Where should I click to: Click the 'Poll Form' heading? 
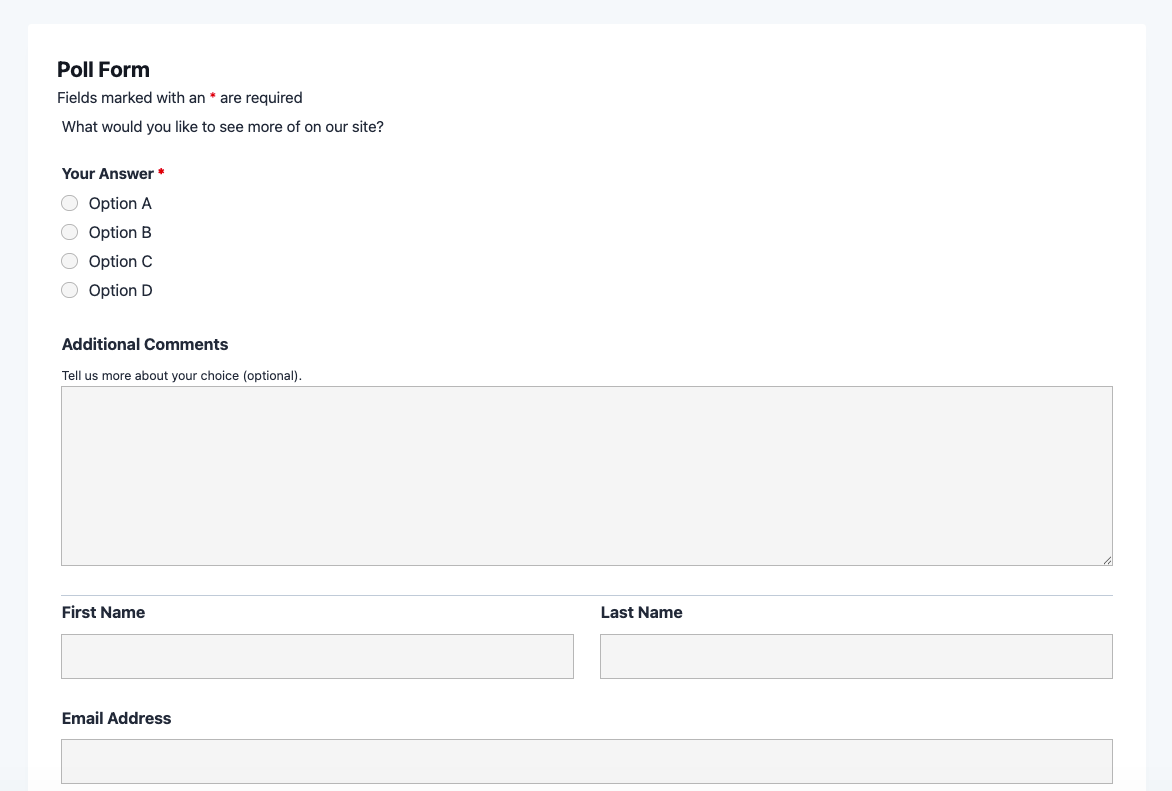103,69
